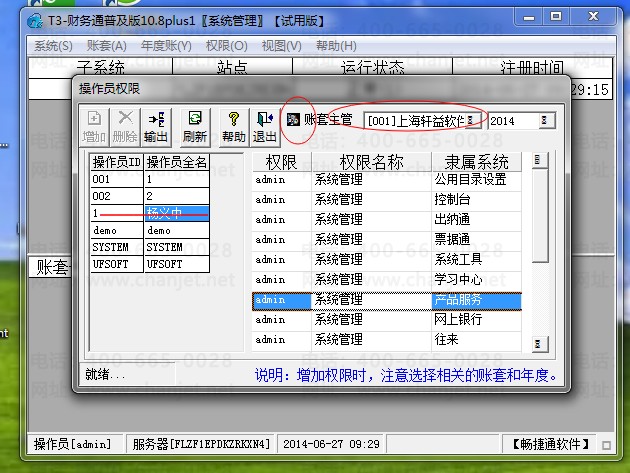Click the 子系统 column header in main window
630x473 pixels.
click(x=100, y=67)
